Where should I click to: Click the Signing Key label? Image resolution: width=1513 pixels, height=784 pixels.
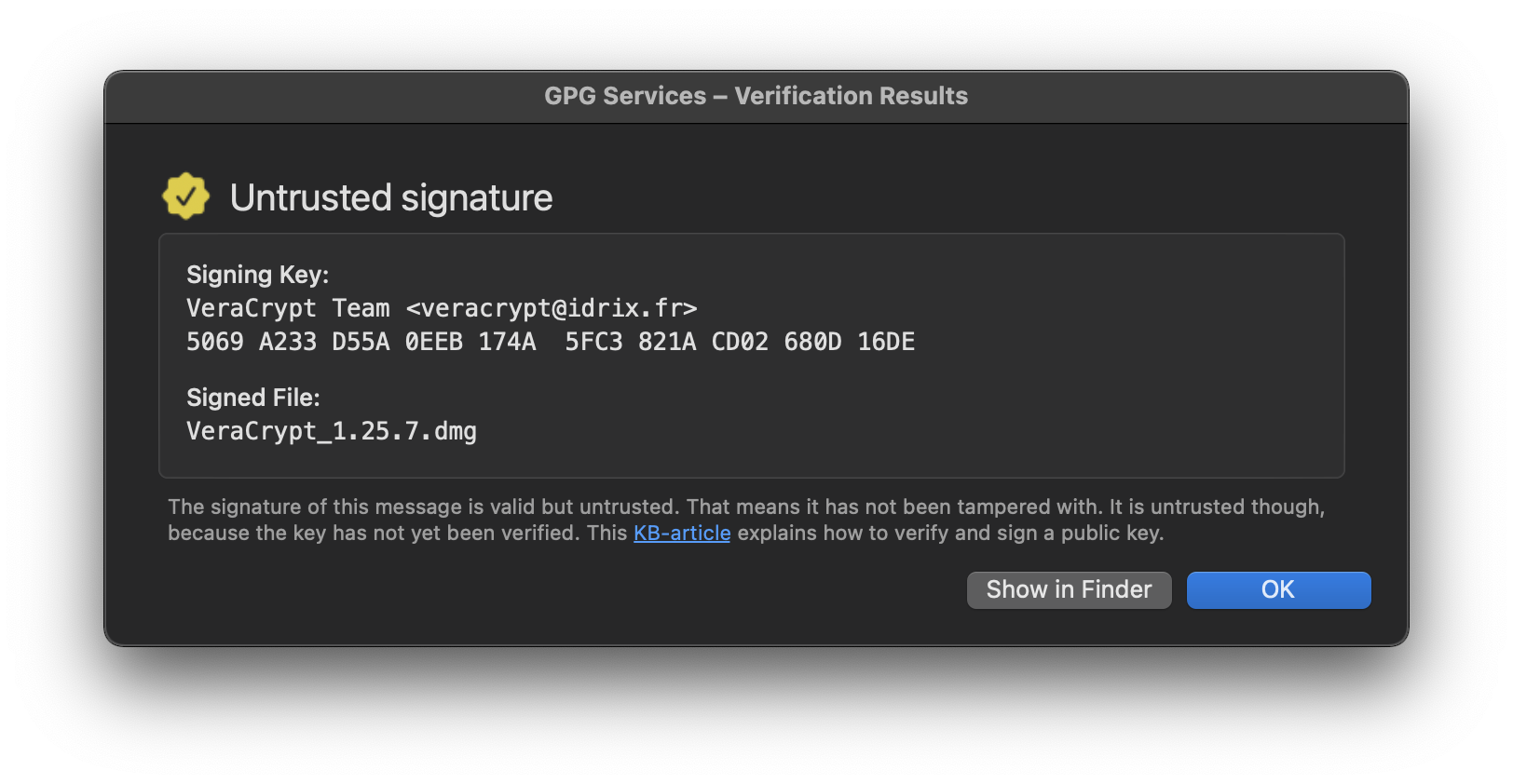tap(258, 275)
